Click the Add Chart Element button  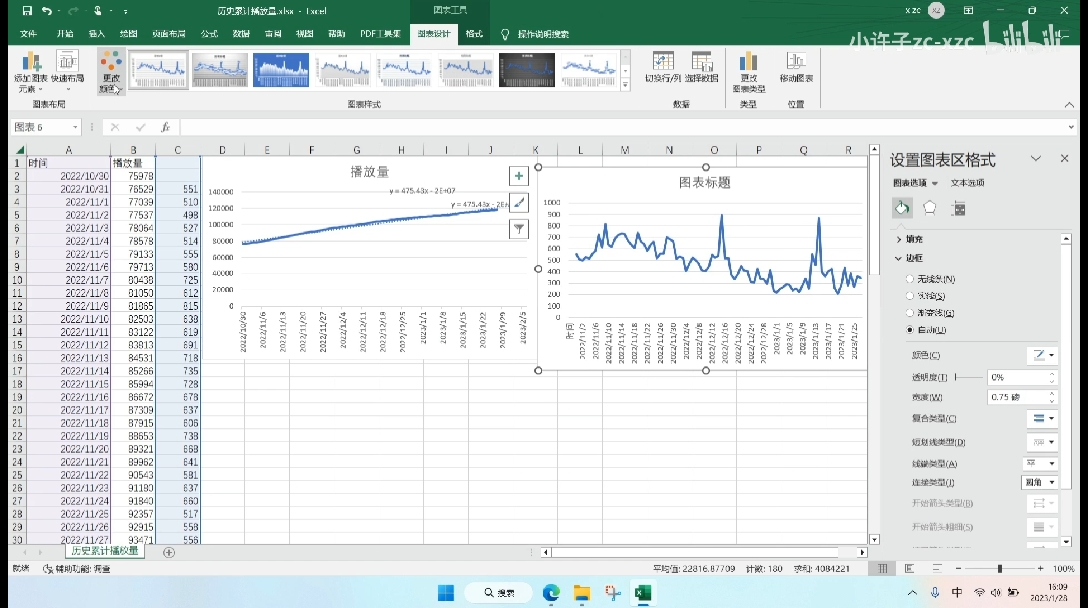[31, 72]
